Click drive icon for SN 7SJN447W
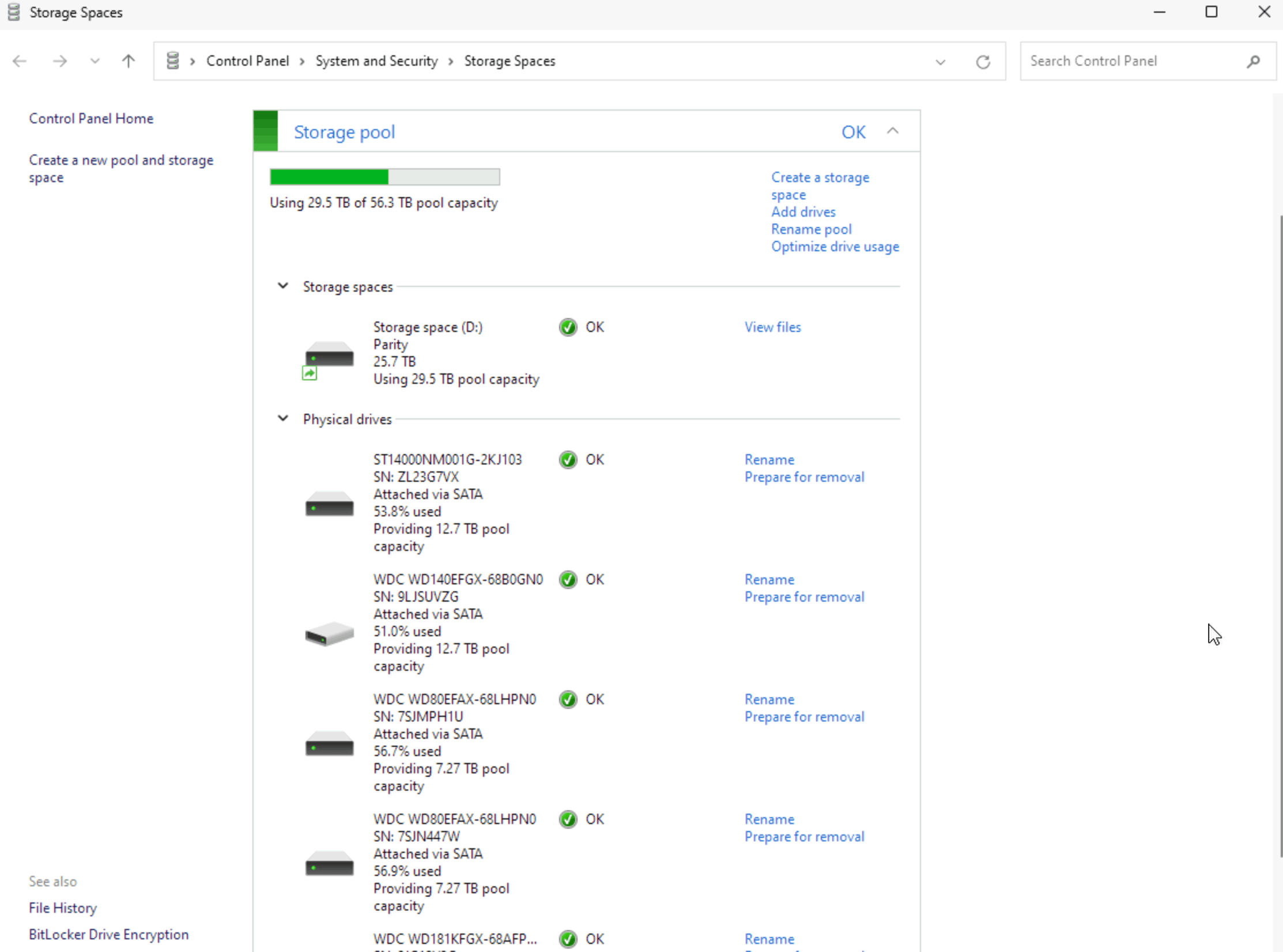The height and width of the screenshot is (952, 1283). point(329,863)
